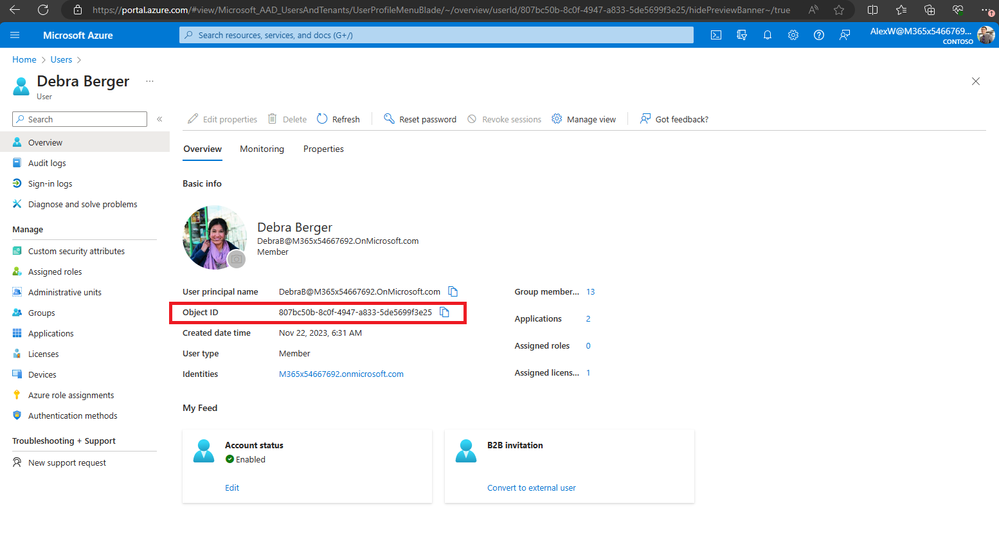Viewport: 999px width, 534px height.
Task: Switch to the Properties tab
Action: [x=324, y=148]
